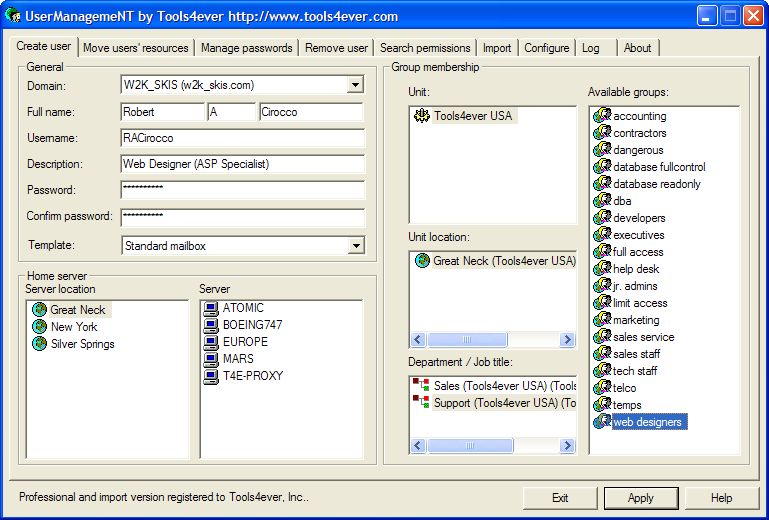Open the Search permissions tab

click(425, 48)
